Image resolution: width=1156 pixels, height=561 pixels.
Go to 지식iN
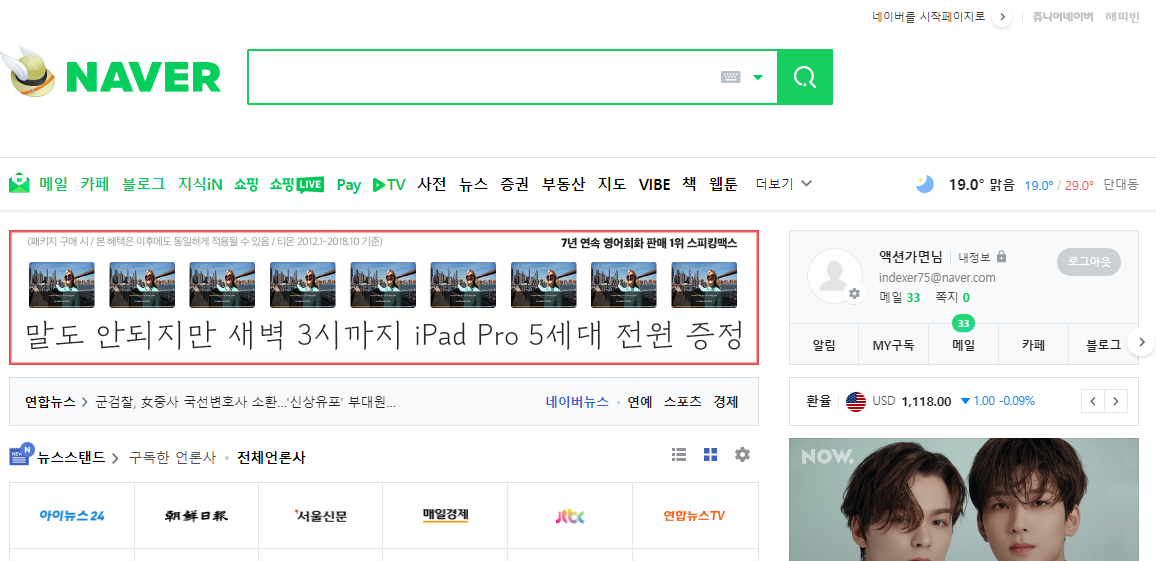click(x=200, y=184)
